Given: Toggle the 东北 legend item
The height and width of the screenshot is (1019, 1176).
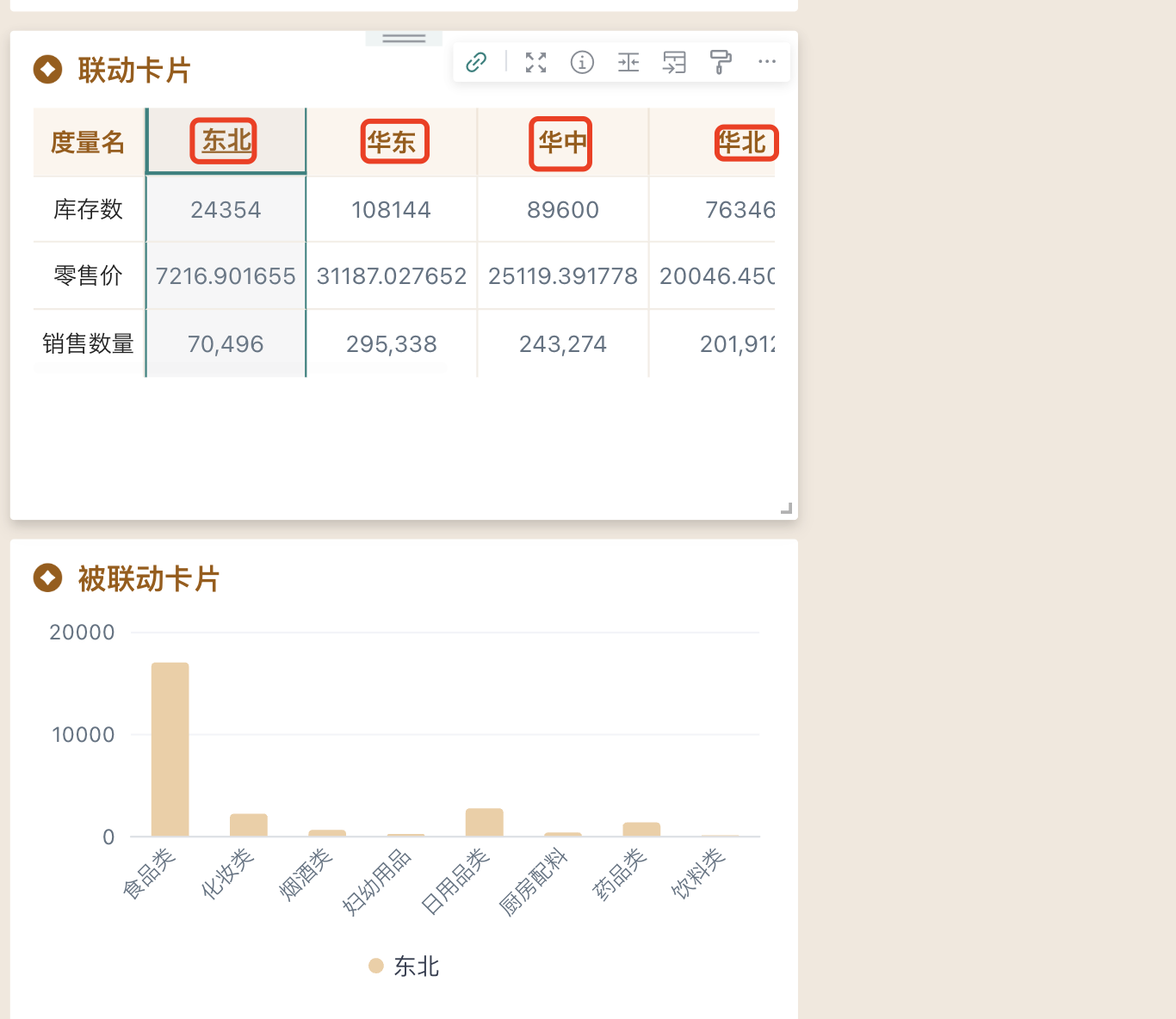Looking at the screenshot, I should click(404, 967).
